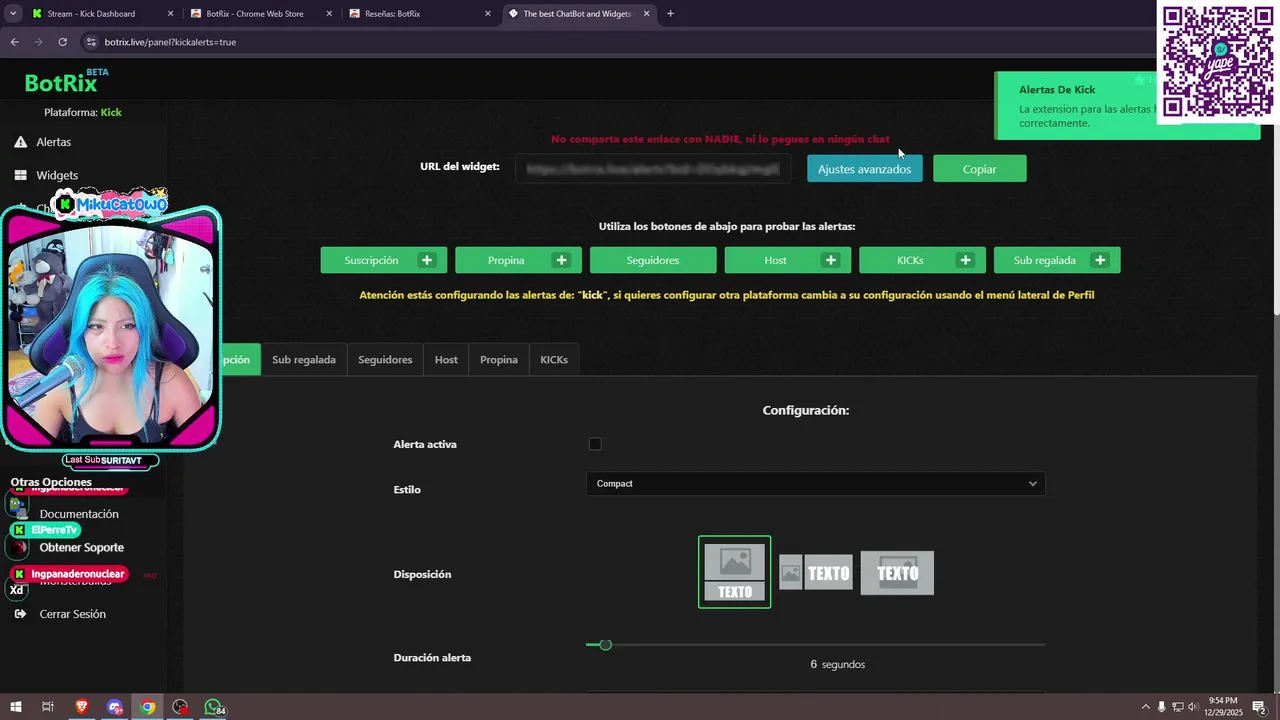The image size is (1280, 720).
Task: Select text-over-image disposition layout
Action: pos(897,573)
